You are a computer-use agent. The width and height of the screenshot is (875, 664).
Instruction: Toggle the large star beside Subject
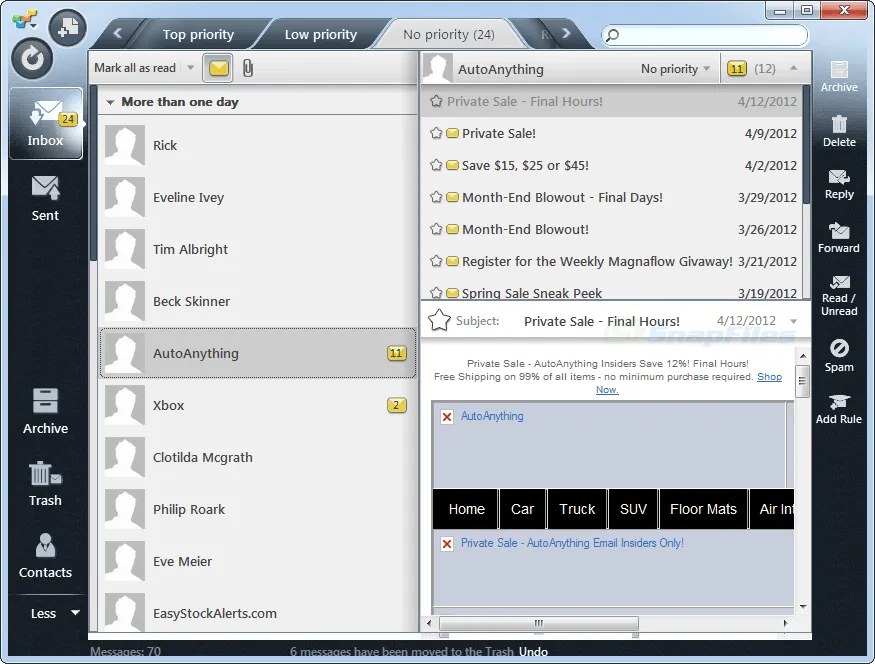coord(439,320)
